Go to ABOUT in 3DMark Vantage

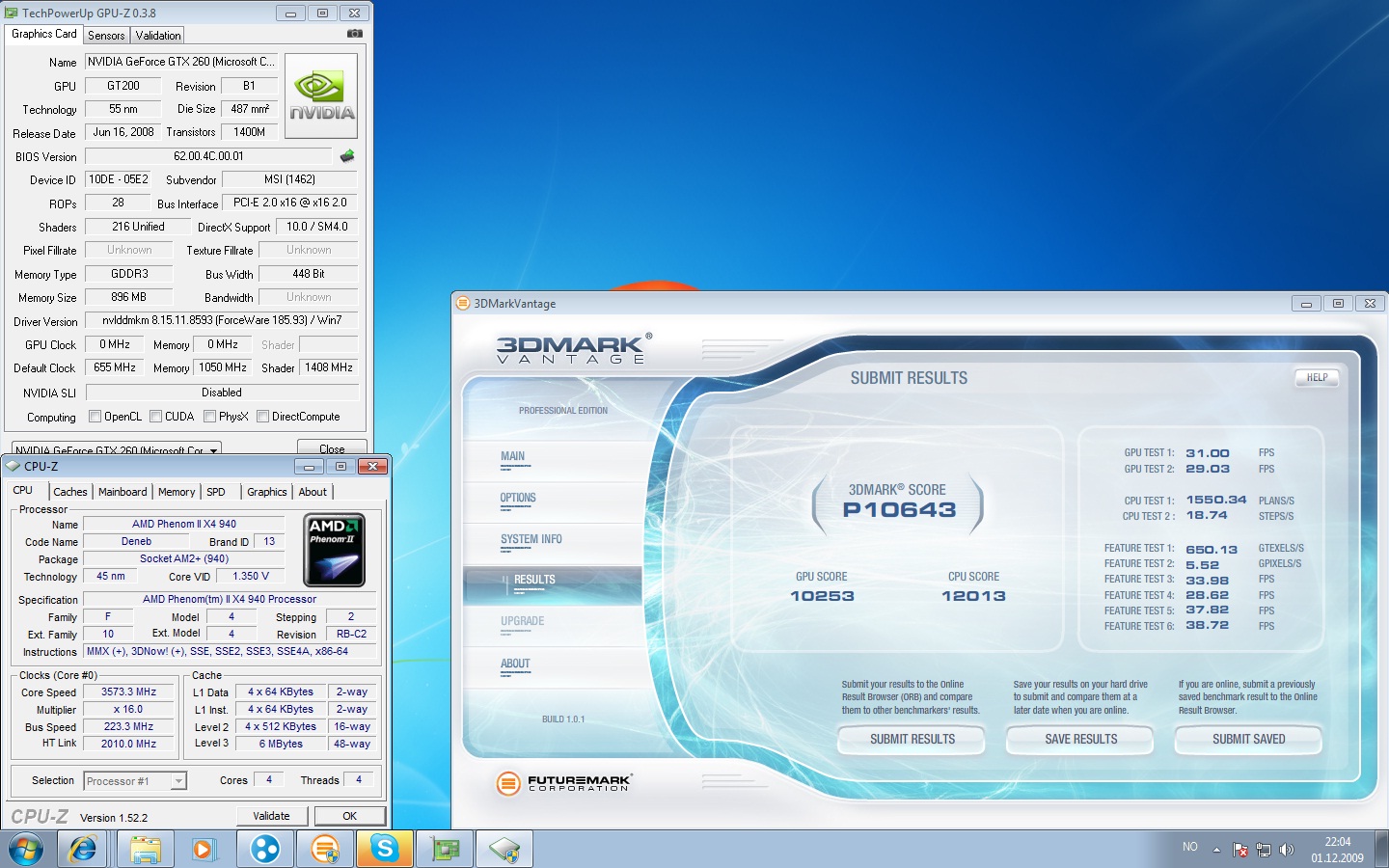coord(515,665)
